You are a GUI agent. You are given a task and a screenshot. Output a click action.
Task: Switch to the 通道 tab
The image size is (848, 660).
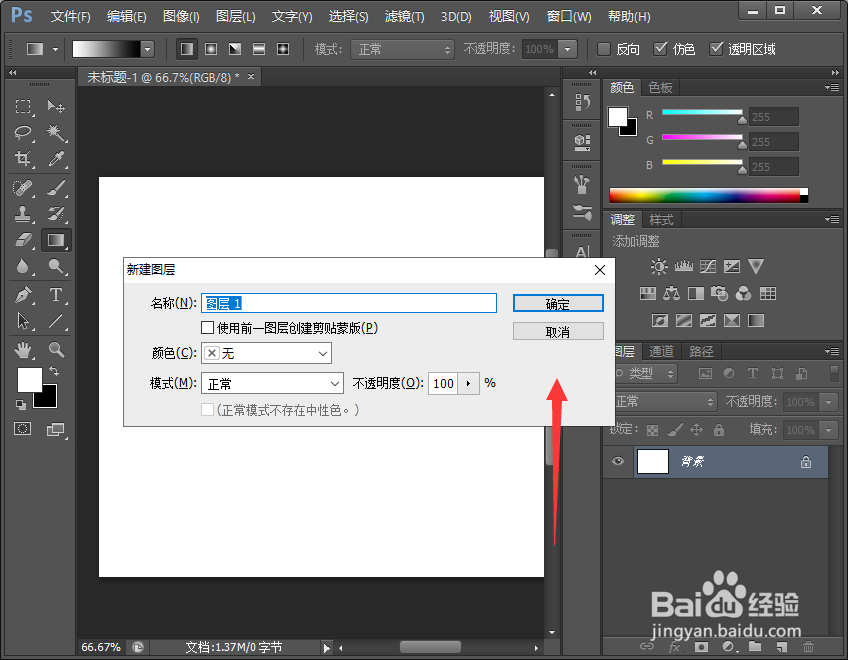click(661, 351)
